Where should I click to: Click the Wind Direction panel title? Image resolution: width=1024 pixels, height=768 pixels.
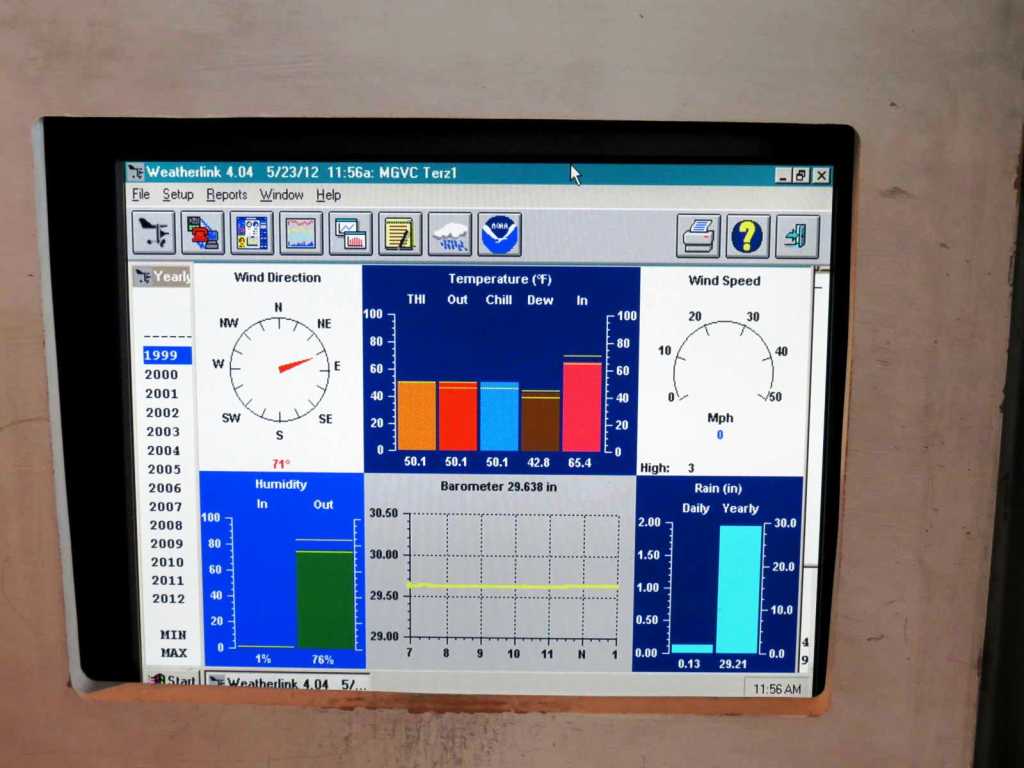pyautogui.click(x=278, y=277)
